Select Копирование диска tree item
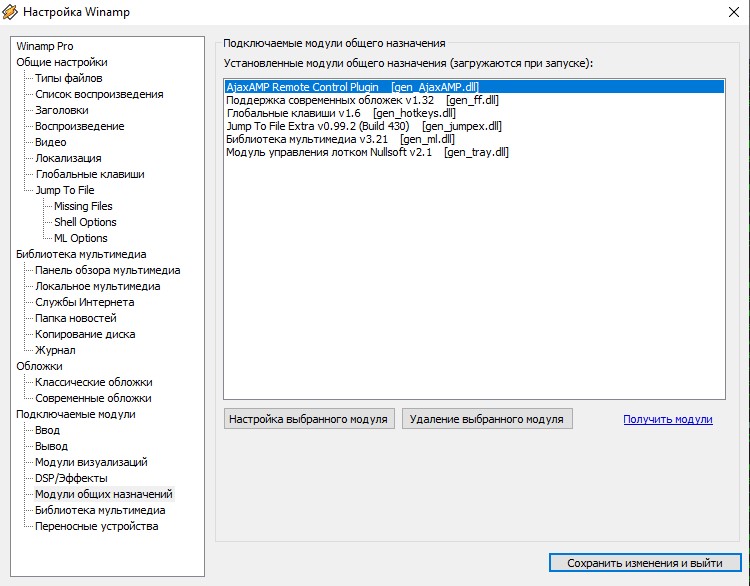This screenshot has width=750, height=586. (x=85, y=334)
